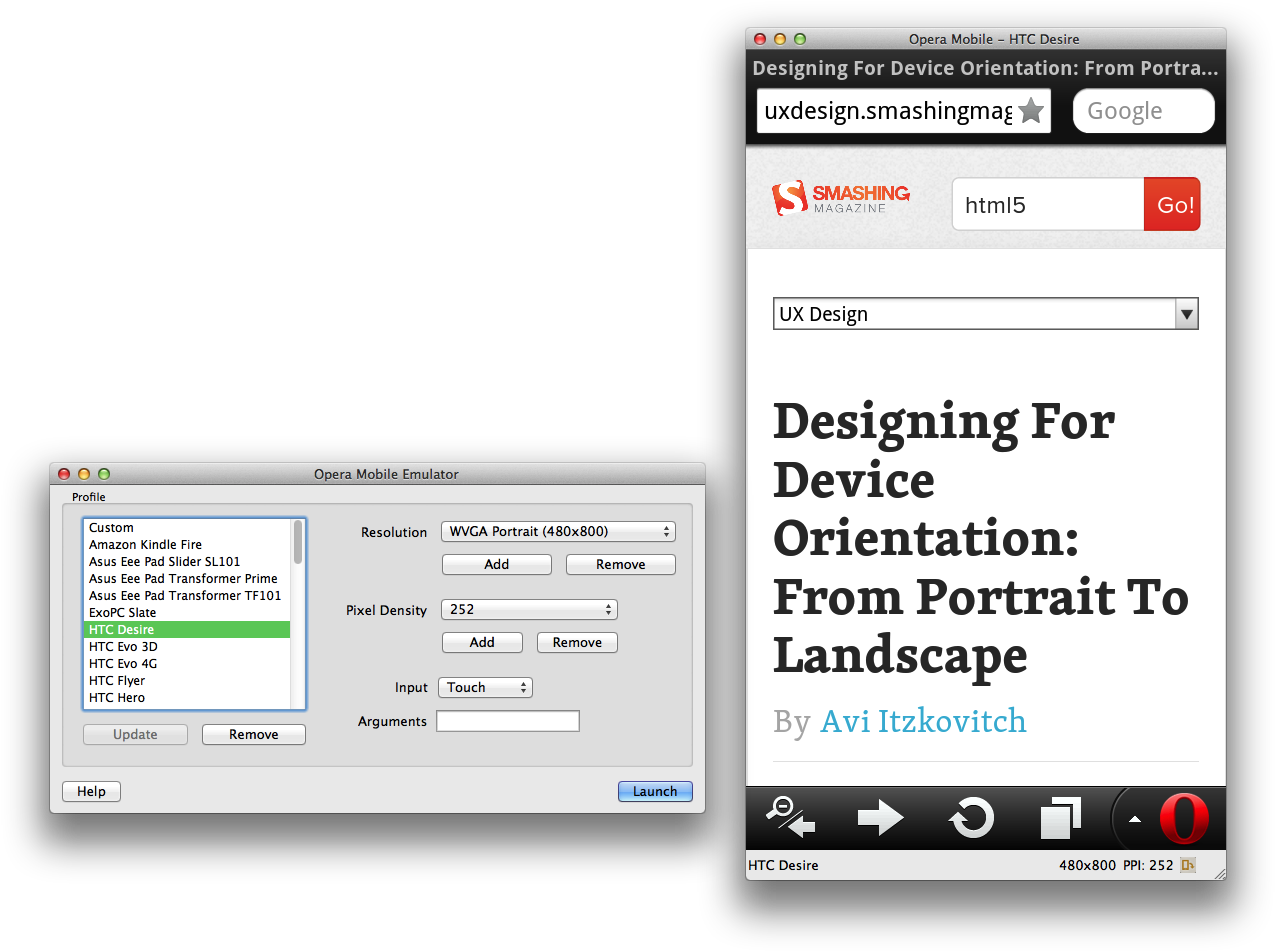The image size is (1275, 951).
Task: Click Add button under Resolution
Action: coord(497,565)
